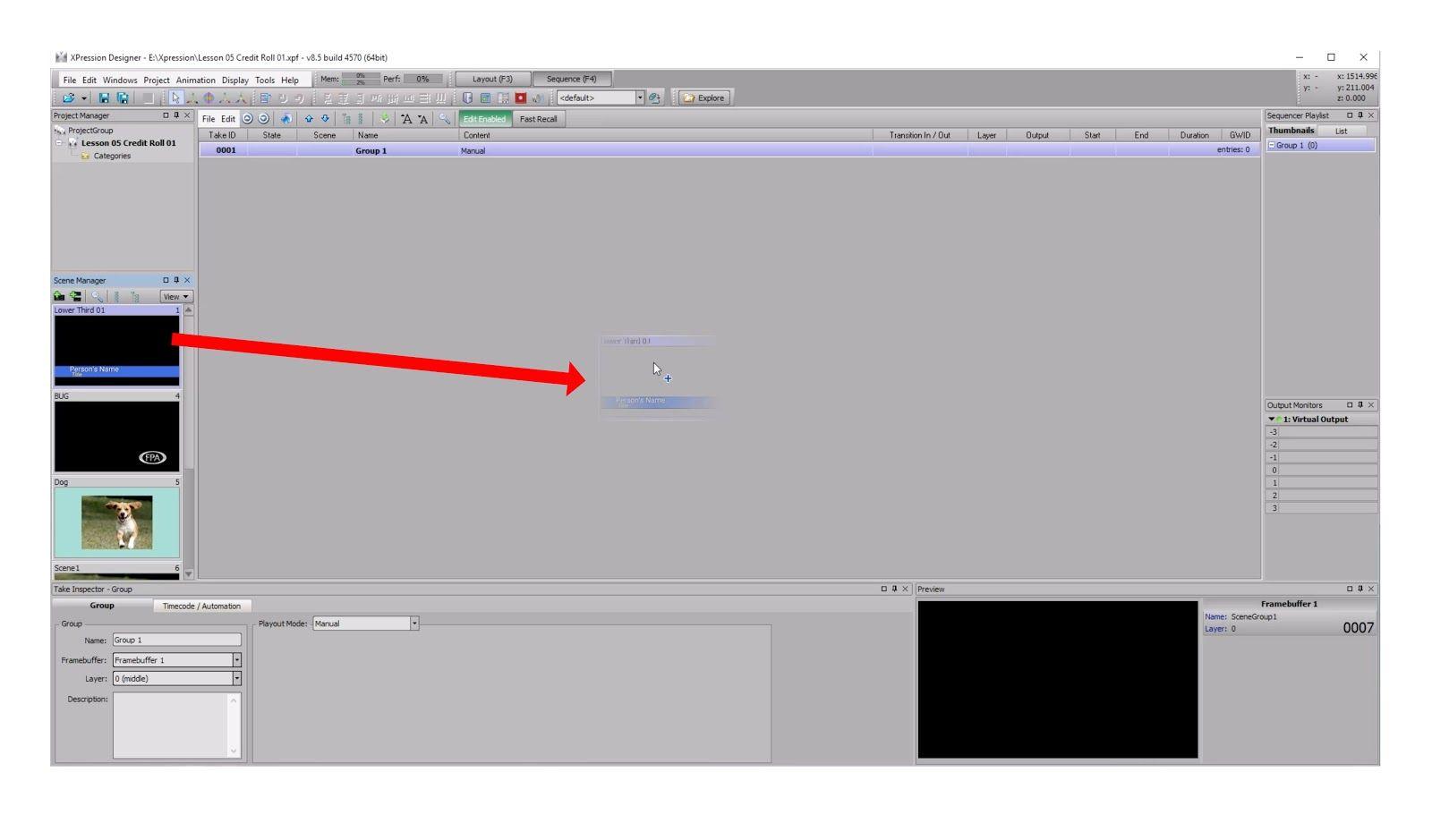1432x840 pixels.
Task: Pin the Take Inspector panel
Action: (894, 589)
